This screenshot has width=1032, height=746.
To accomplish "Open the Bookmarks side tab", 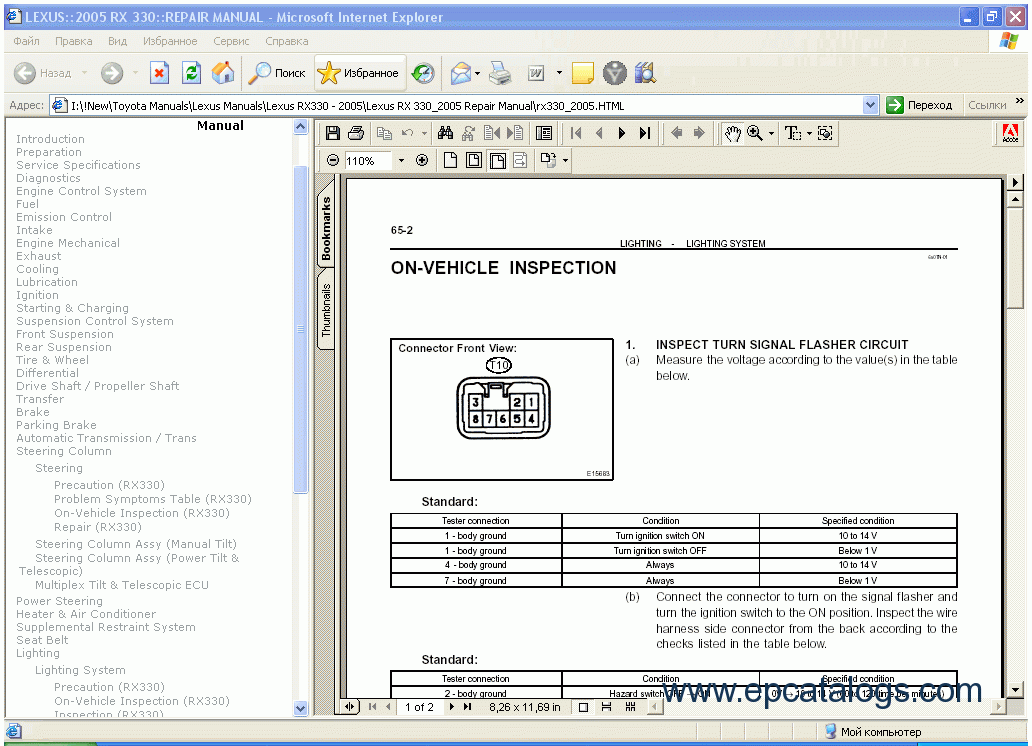I will (x=326, y=228).
